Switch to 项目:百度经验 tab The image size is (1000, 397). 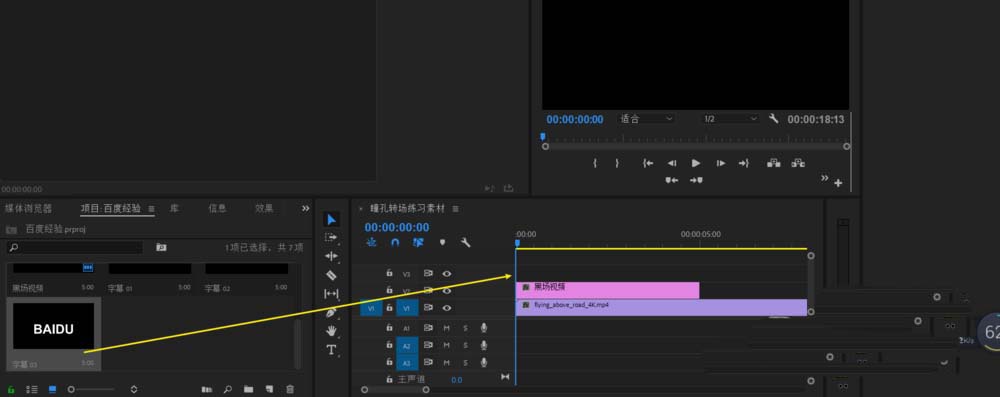[x=111, y=209]
